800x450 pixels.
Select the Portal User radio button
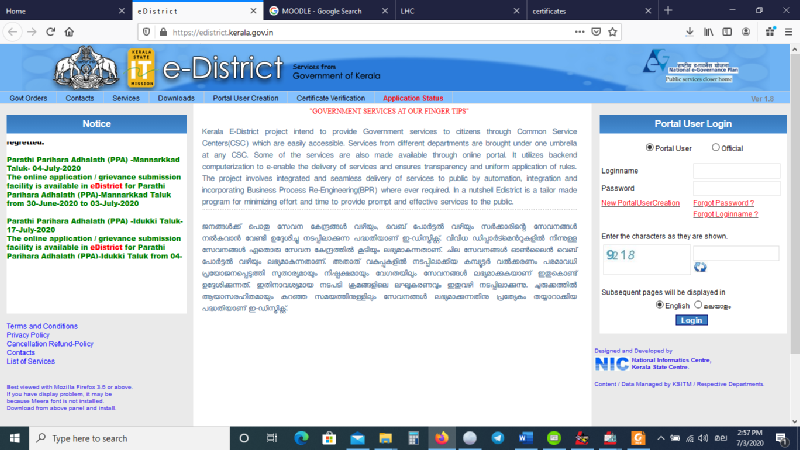click(x=649, y=147)
